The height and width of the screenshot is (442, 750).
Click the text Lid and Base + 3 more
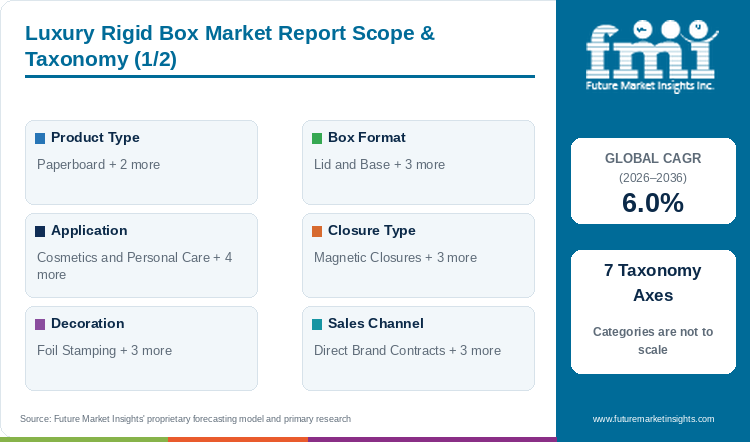379,165
